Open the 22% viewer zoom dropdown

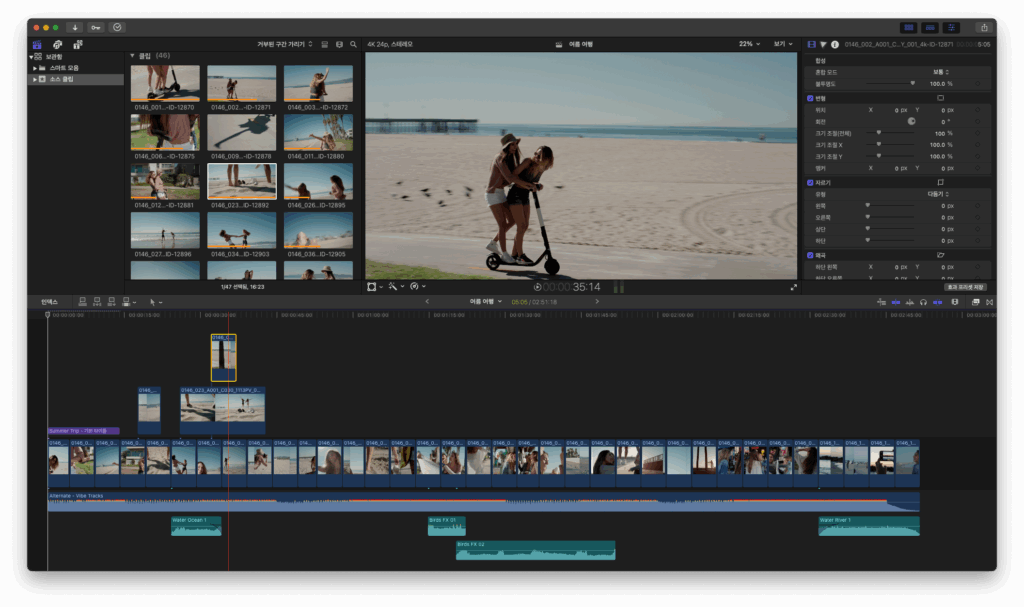click(749, 44)
